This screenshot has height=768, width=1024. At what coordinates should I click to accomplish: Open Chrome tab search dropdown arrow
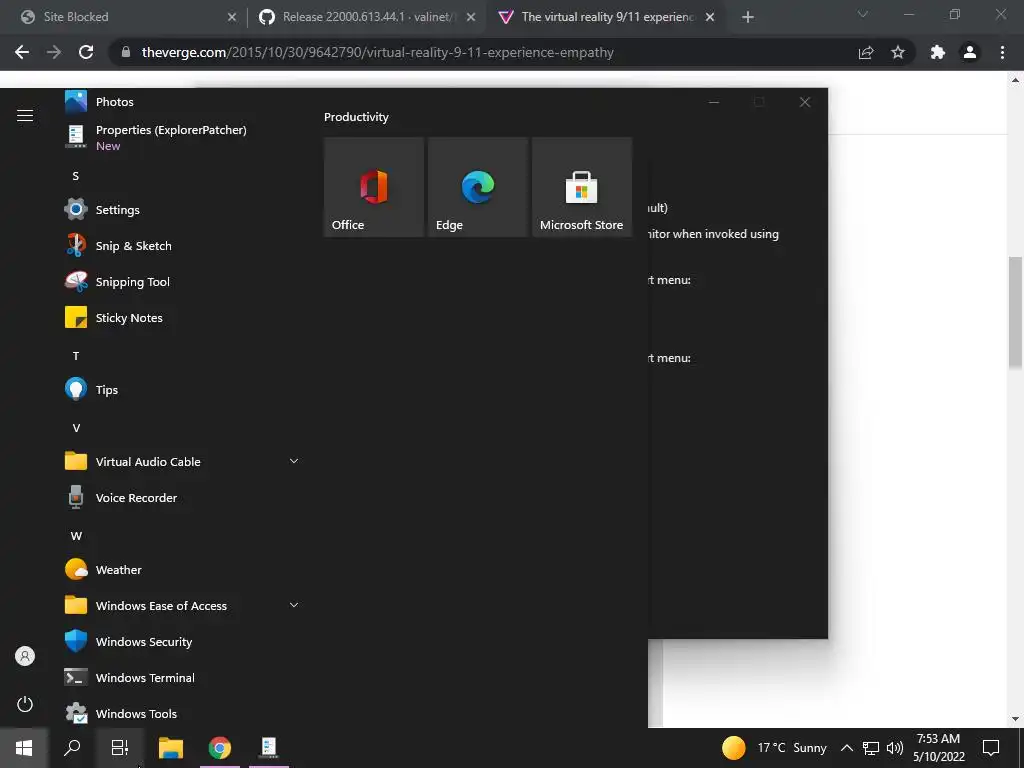tap(863, 14)
